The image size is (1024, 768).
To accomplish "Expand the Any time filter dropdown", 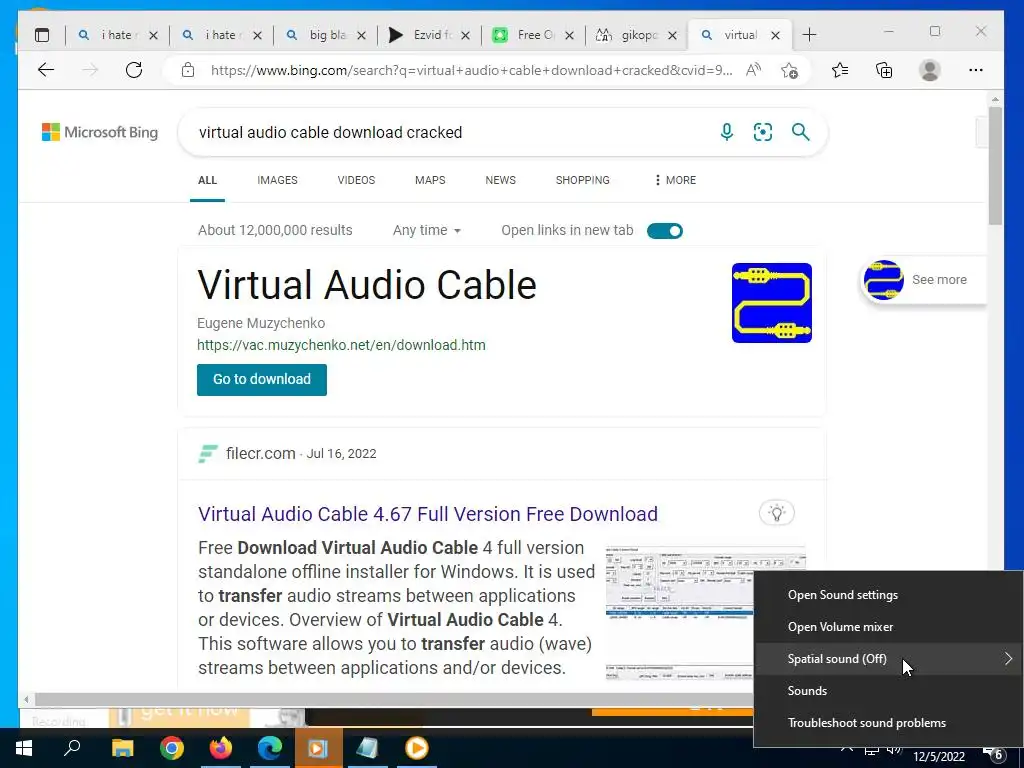I will tap(426, 230).
